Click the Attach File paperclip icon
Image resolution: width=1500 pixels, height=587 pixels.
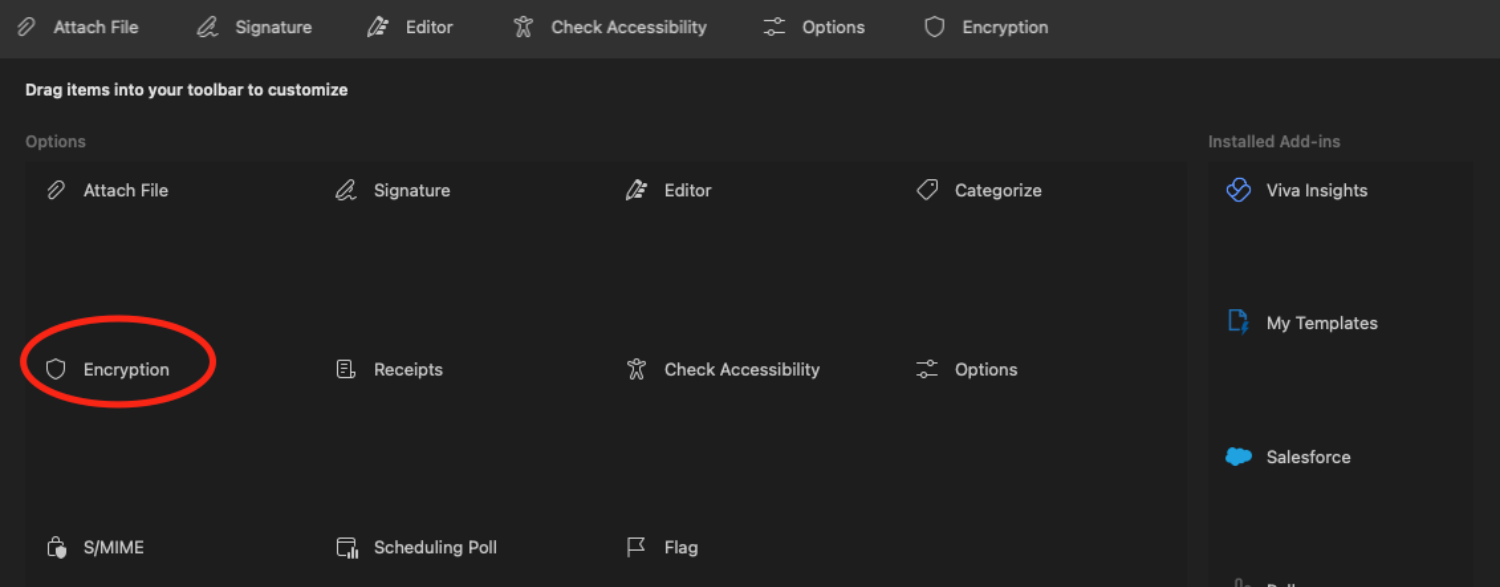pos(55,189)
